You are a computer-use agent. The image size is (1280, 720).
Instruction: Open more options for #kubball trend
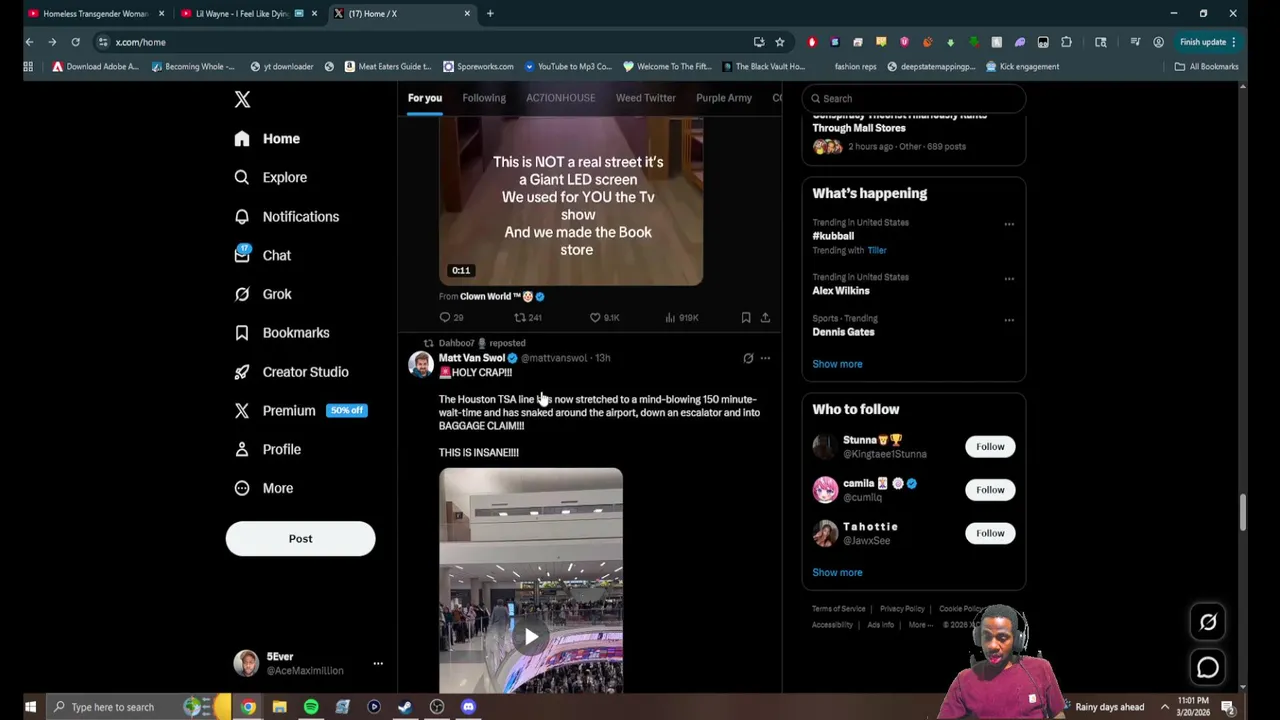pos(1009,224)
